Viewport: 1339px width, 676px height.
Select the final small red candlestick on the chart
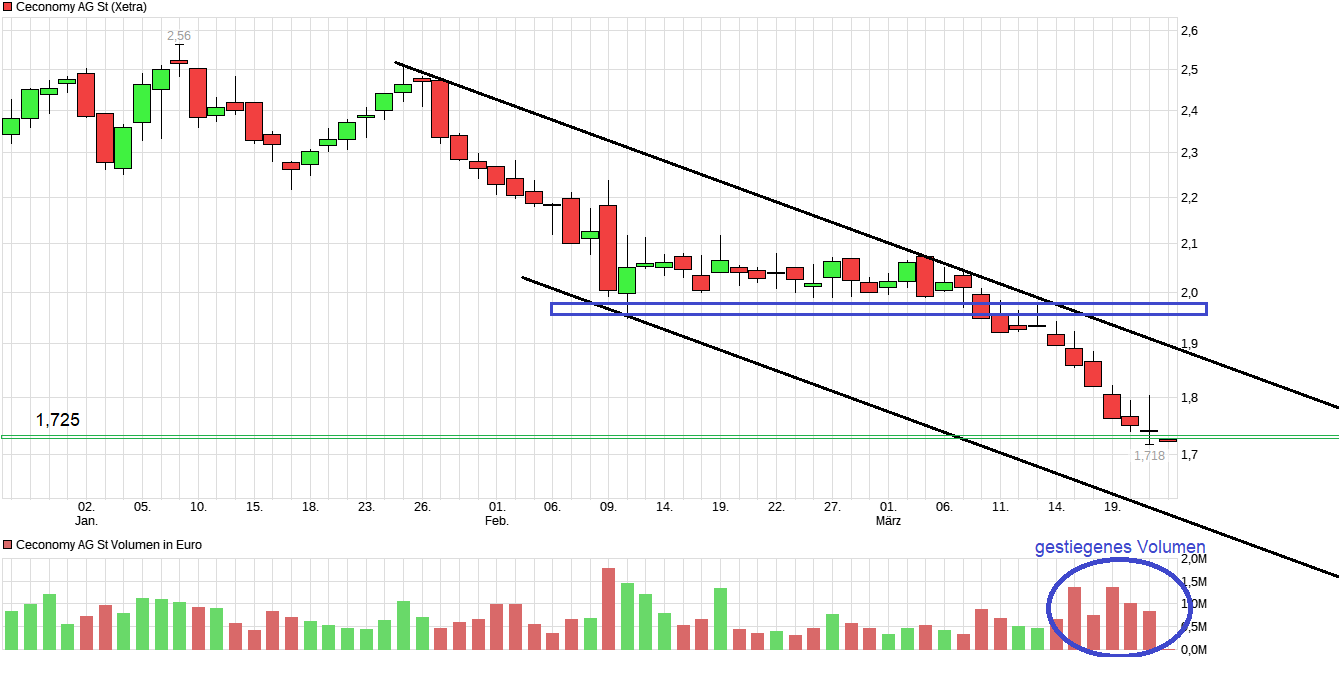point(1170,438)
